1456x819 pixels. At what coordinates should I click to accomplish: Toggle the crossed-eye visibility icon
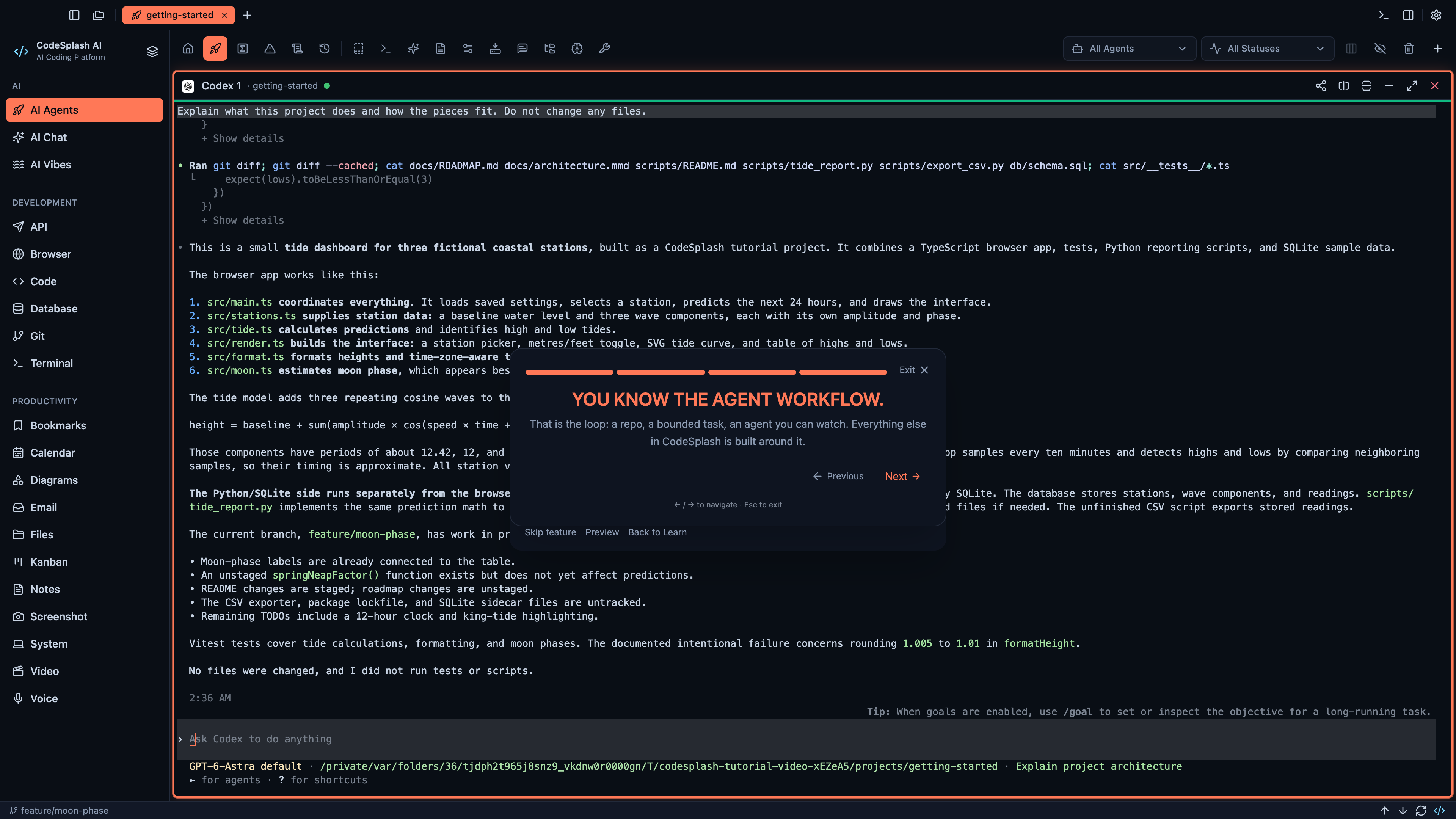1380,49
